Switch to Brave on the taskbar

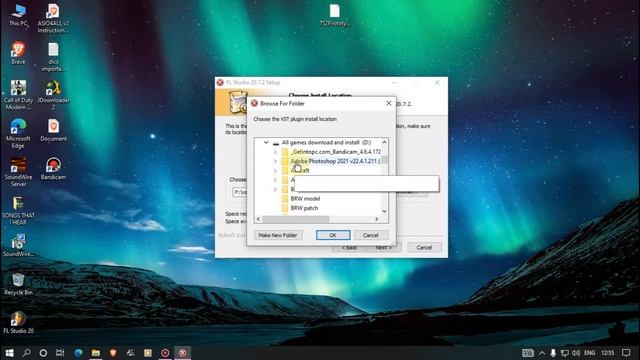tap(113, 353)
